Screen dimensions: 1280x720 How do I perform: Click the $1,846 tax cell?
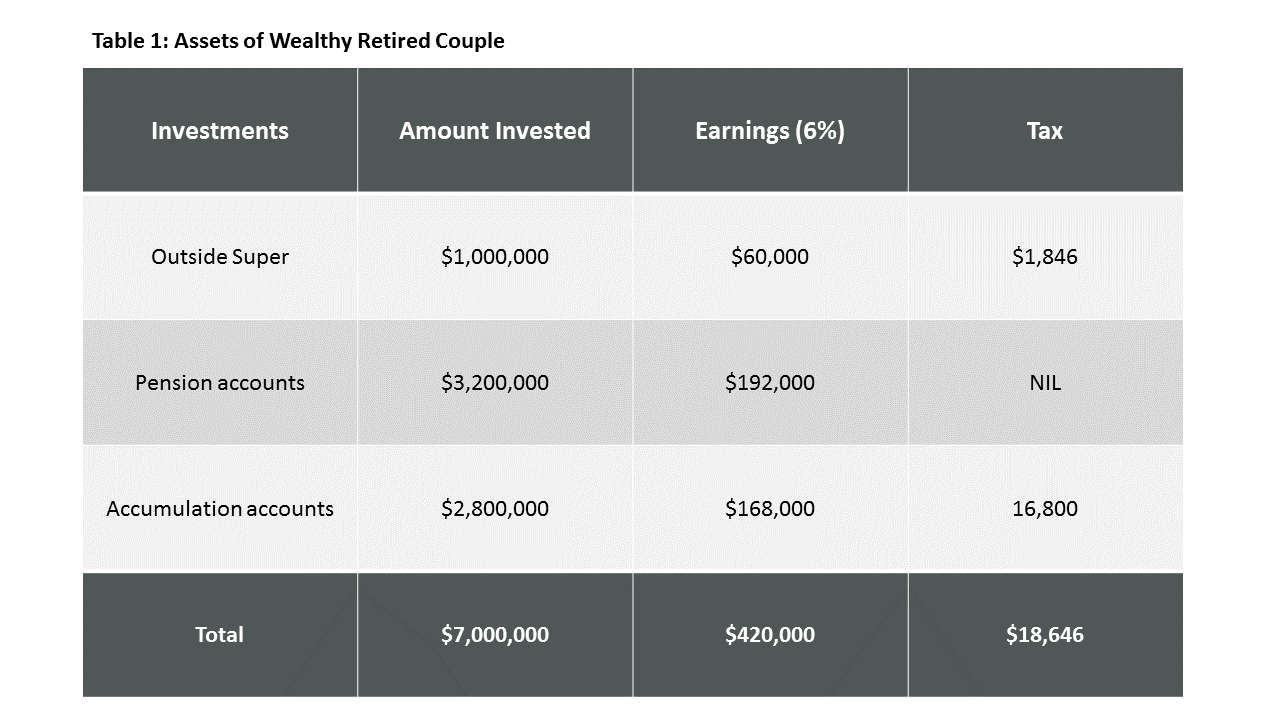coord(1045,257)
